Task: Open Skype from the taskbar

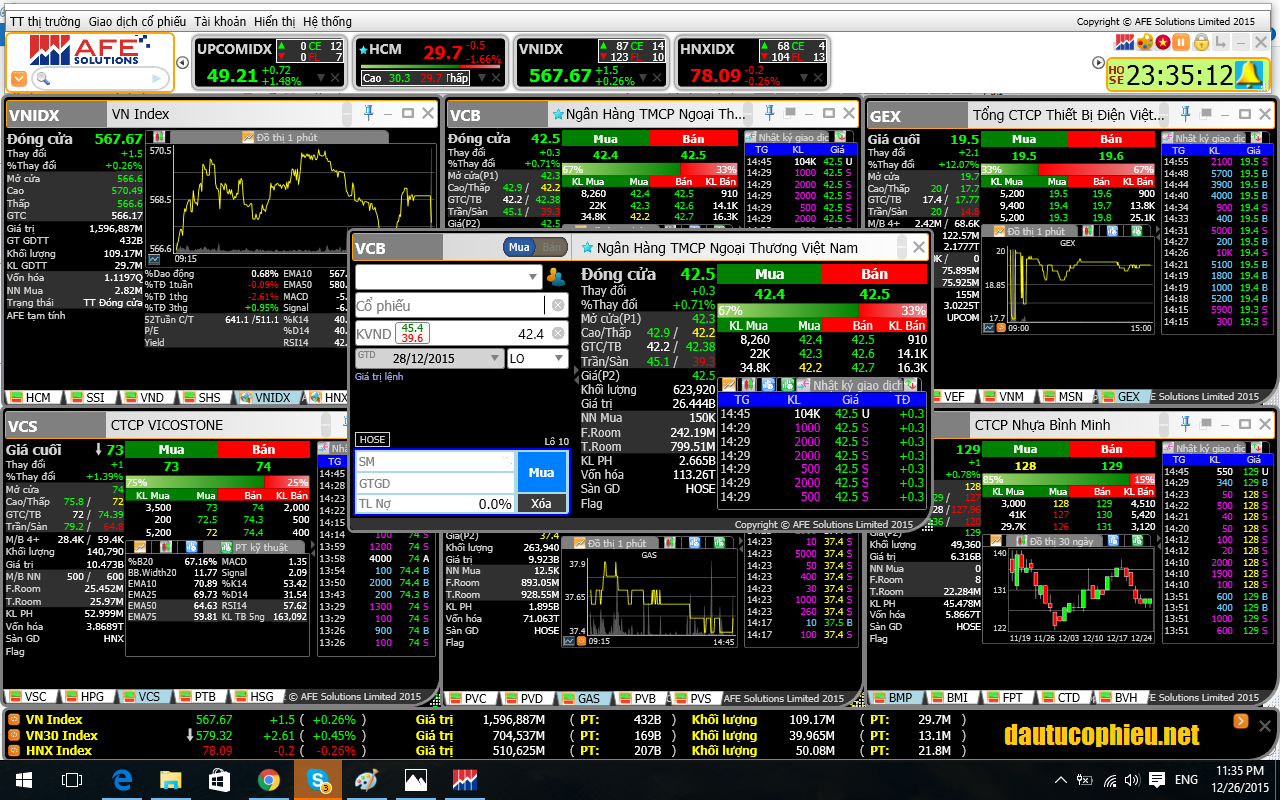Action: click(318, 780)
